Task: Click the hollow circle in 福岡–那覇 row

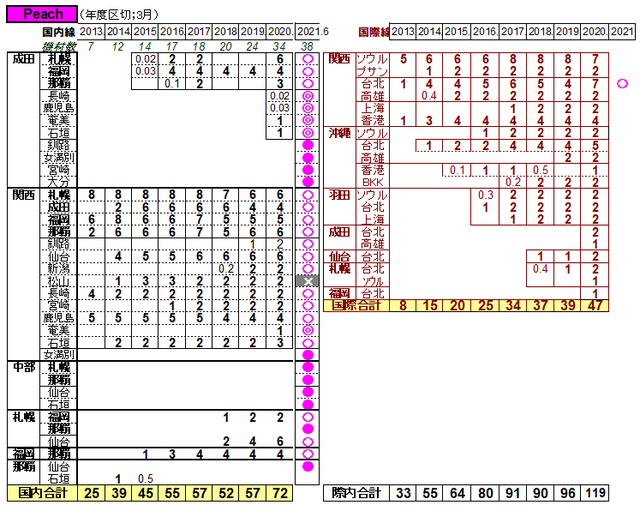Action: click(308, 454)
